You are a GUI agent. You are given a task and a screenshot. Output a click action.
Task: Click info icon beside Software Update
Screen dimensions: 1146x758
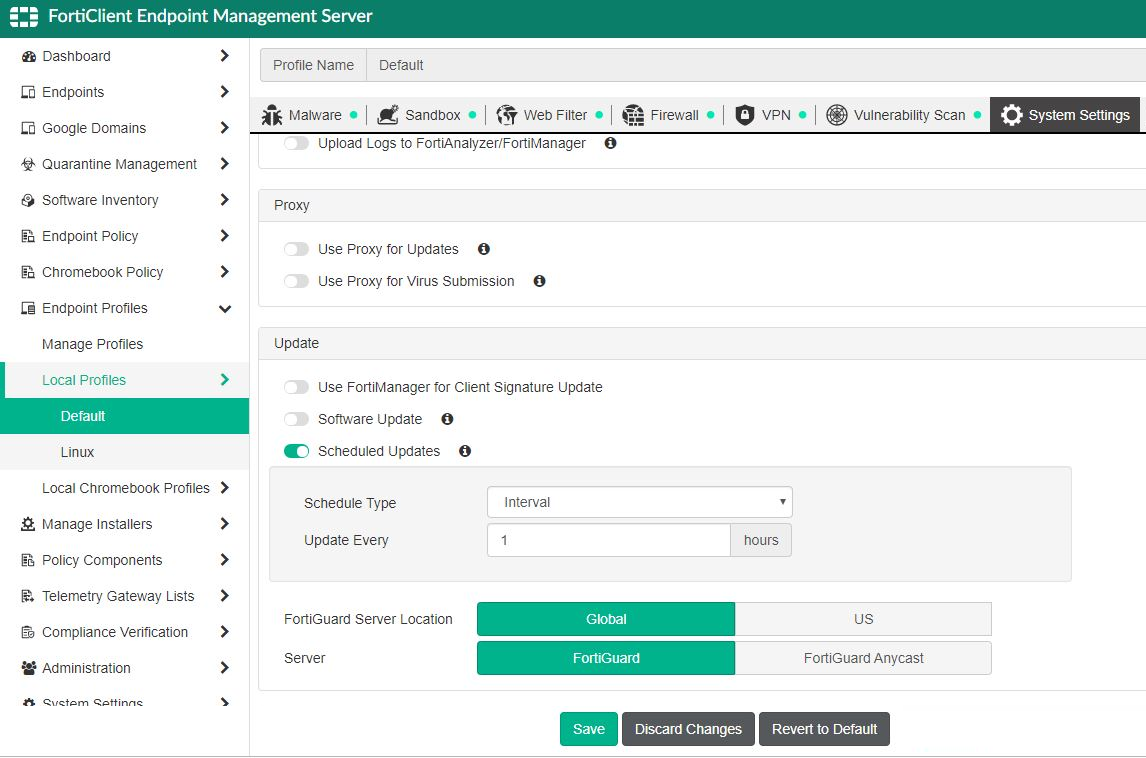click(447, 419)
